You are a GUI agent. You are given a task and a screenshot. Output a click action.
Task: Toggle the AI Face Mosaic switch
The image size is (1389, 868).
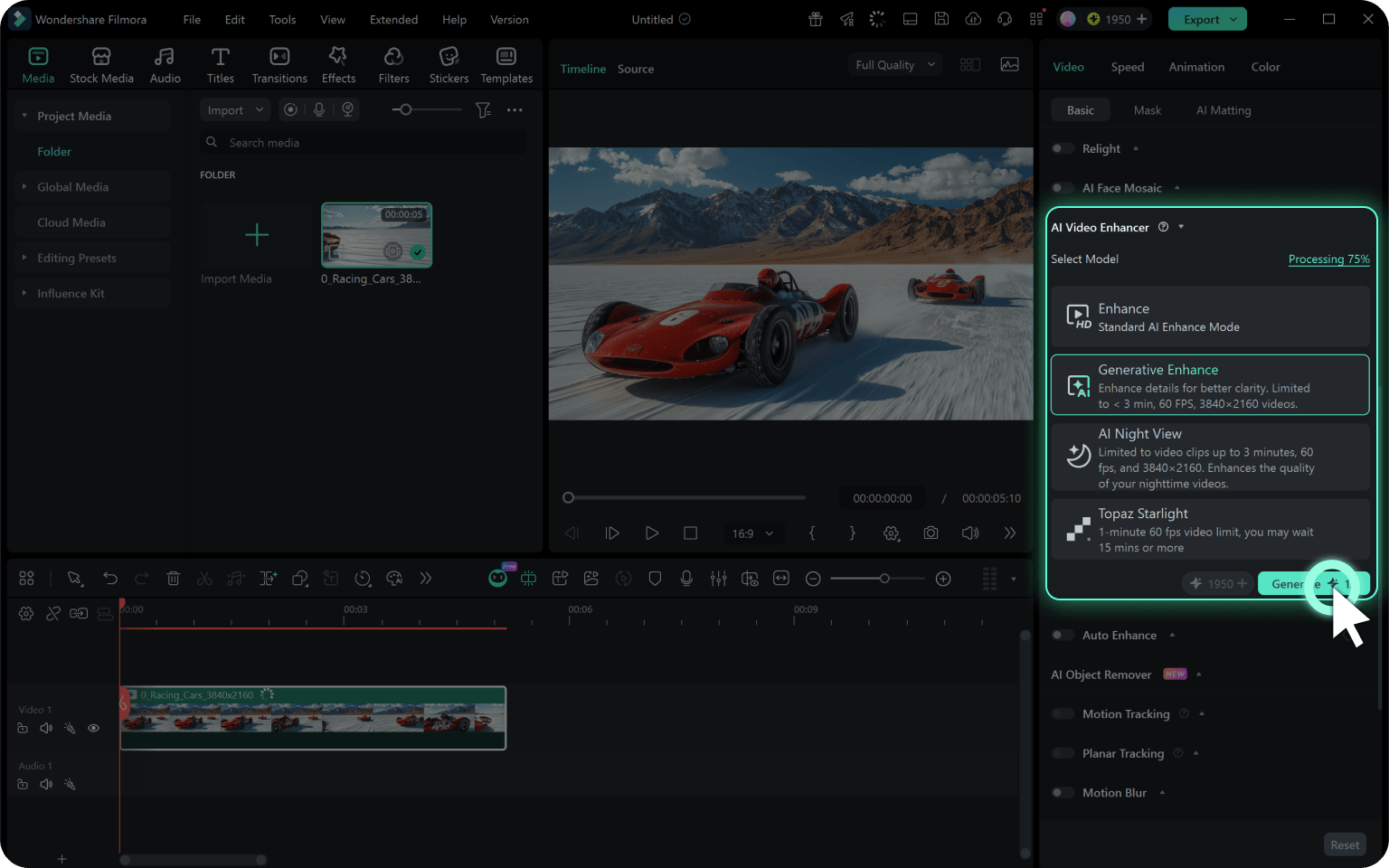pos(1063,188)
